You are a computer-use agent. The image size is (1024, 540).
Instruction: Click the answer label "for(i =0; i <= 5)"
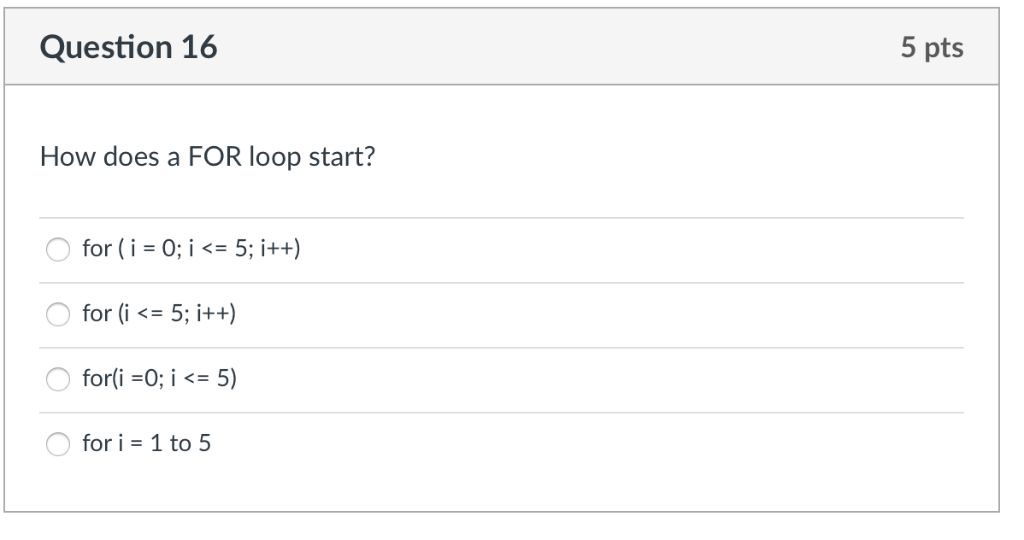tap(159, 378)
